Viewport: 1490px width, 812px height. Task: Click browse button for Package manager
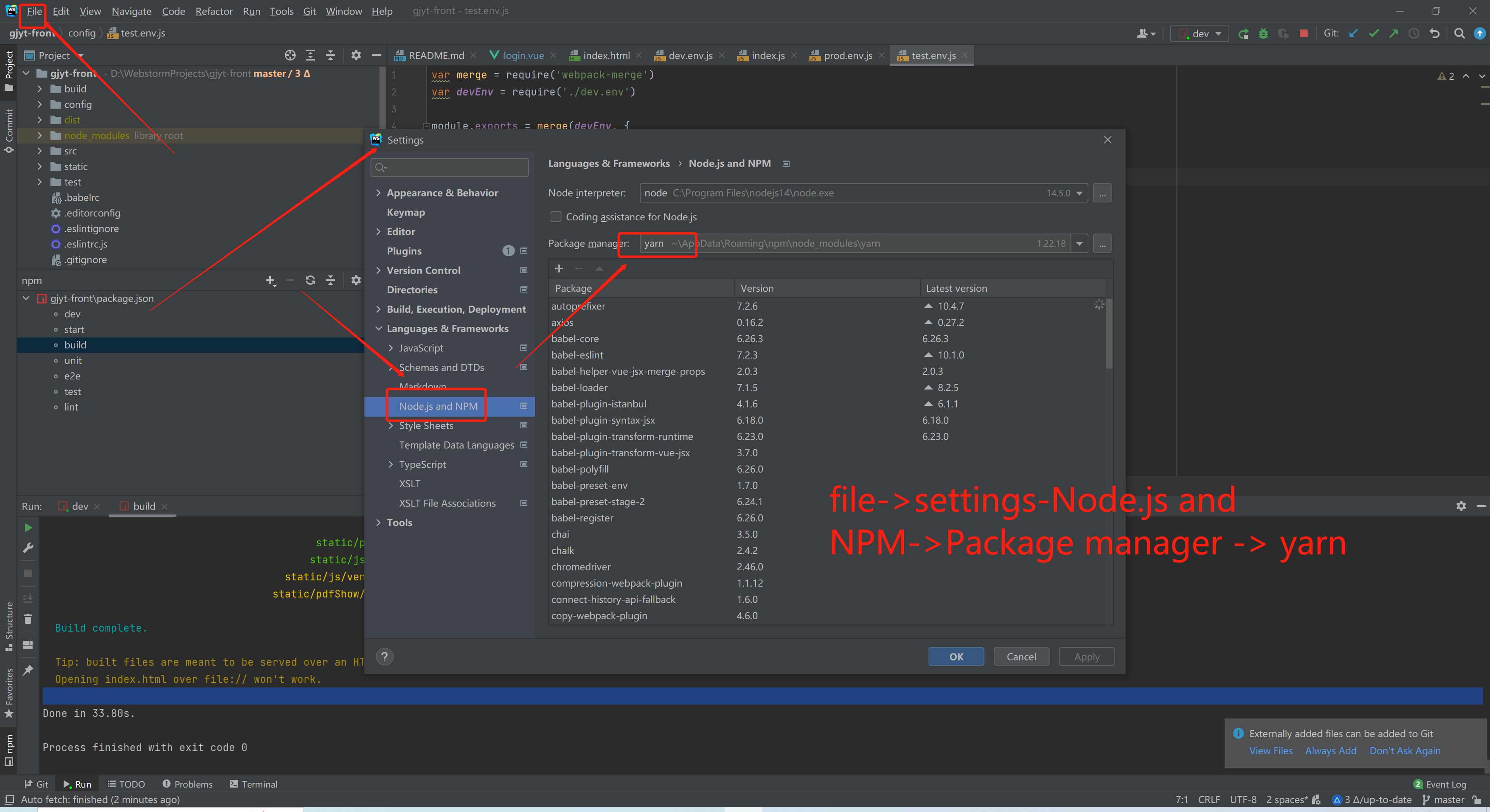tap(1102, 244)
